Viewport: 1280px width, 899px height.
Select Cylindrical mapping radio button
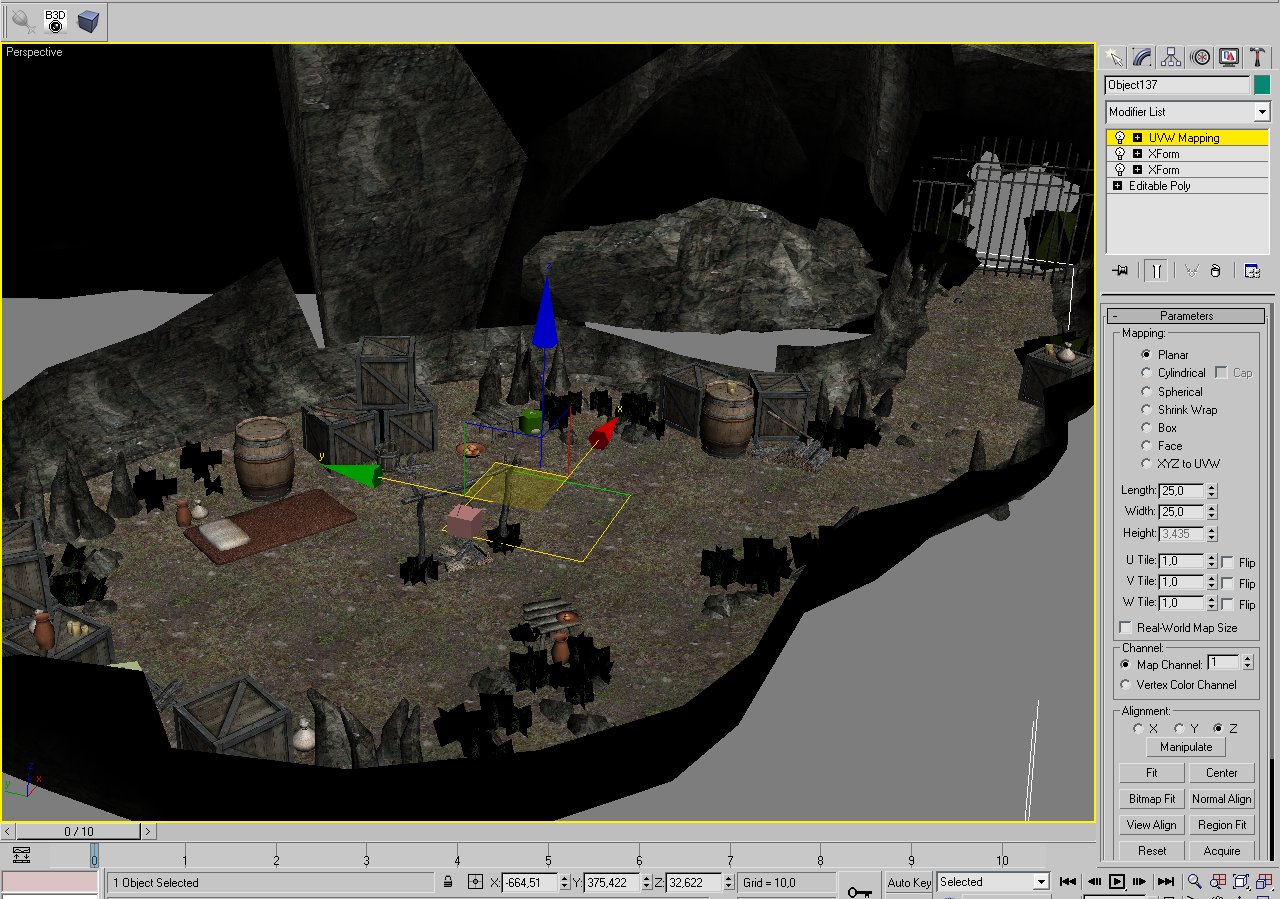pyautogui.click(x=1147, y=373)
